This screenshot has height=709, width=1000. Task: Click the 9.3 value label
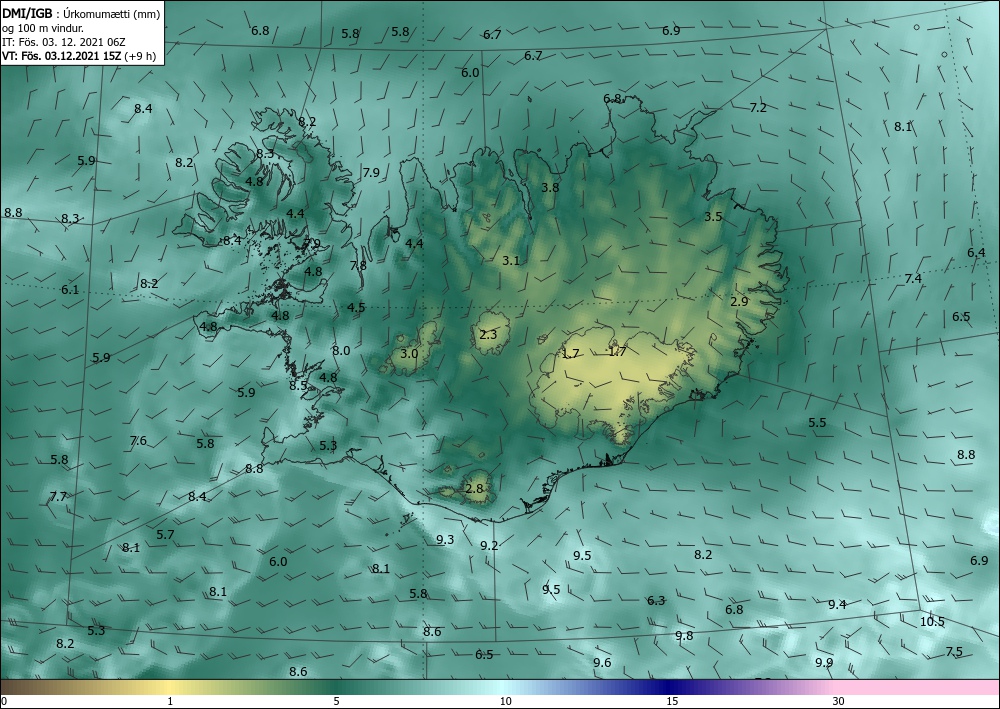[445, 539]
